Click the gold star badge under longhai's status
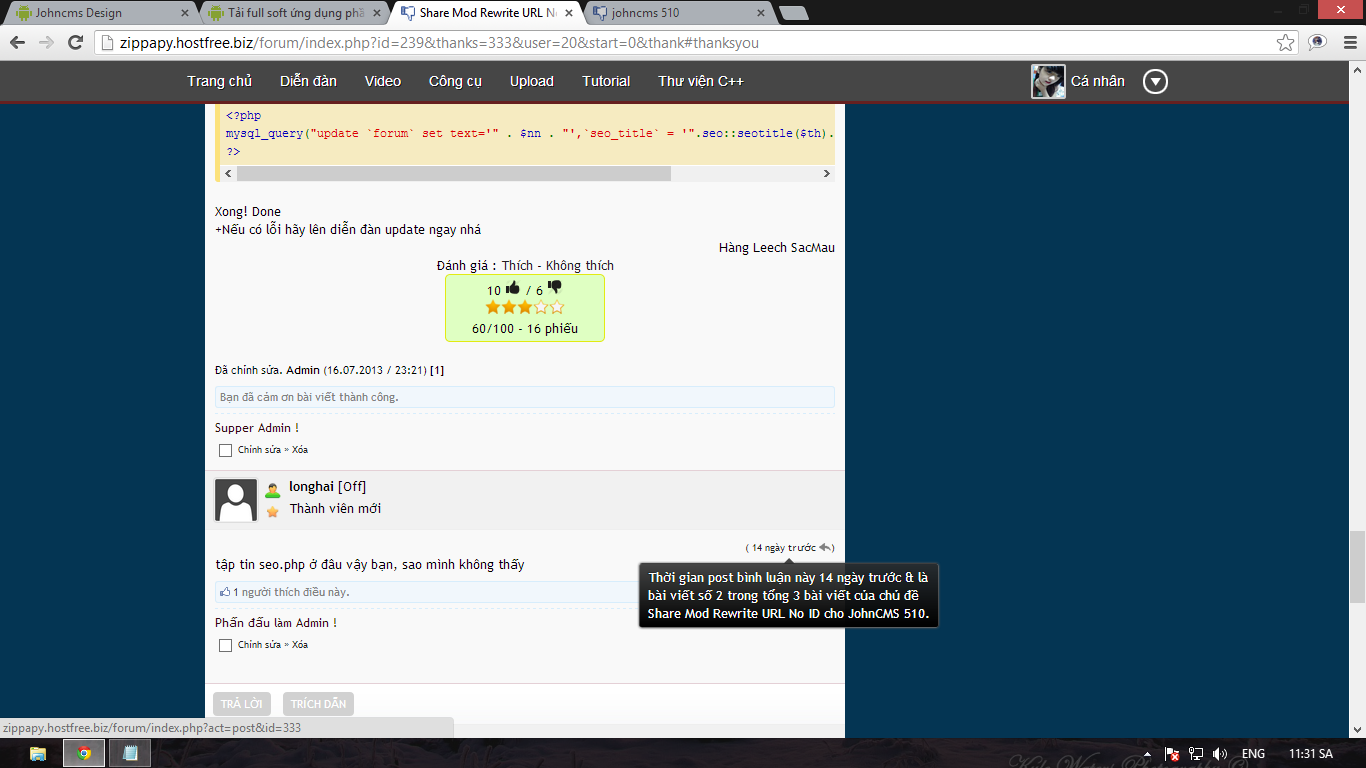The width and height of the screenshot is (1366, 768). pyautogui.click(x=272, y=511)
